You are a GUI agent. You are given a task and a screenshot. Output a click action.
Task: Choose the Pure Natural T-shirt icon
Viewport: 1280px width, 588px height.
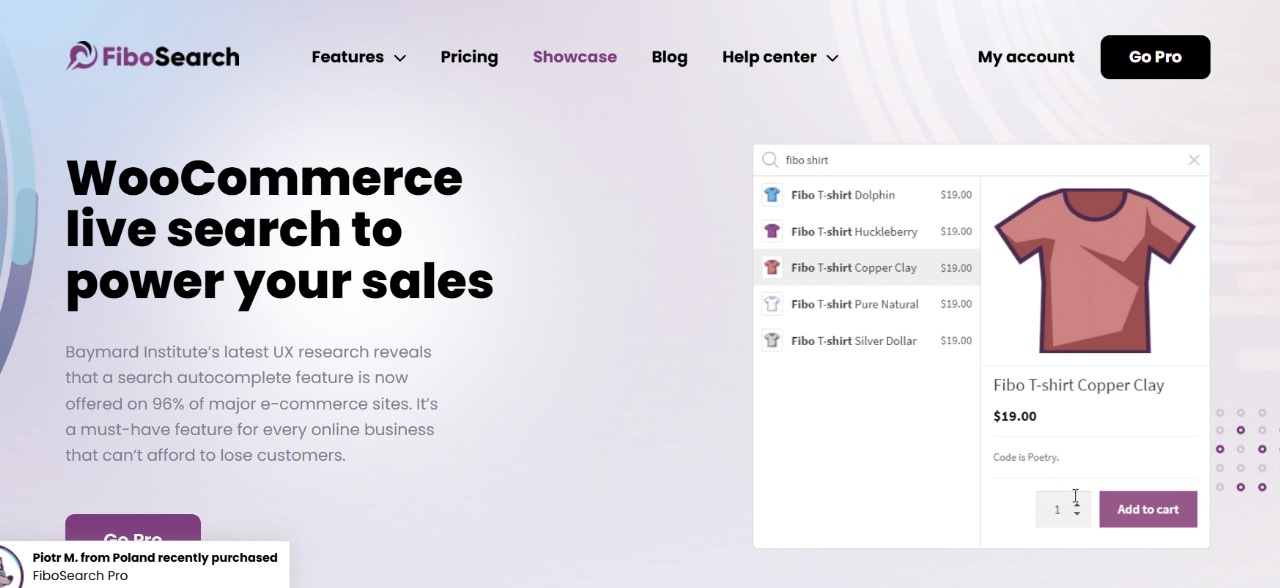click(x=771, y=303)
